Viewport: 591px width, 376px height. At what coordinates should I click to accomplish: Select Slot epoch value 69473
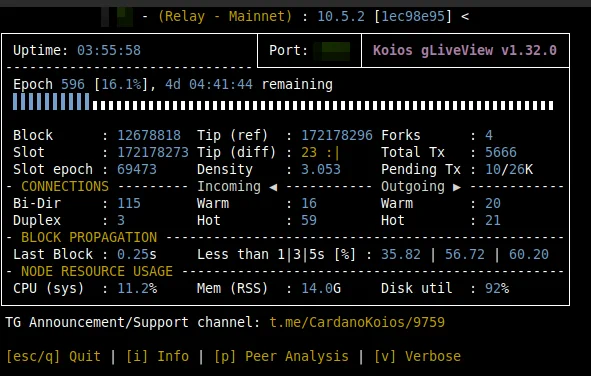click(x=137, y=169)
